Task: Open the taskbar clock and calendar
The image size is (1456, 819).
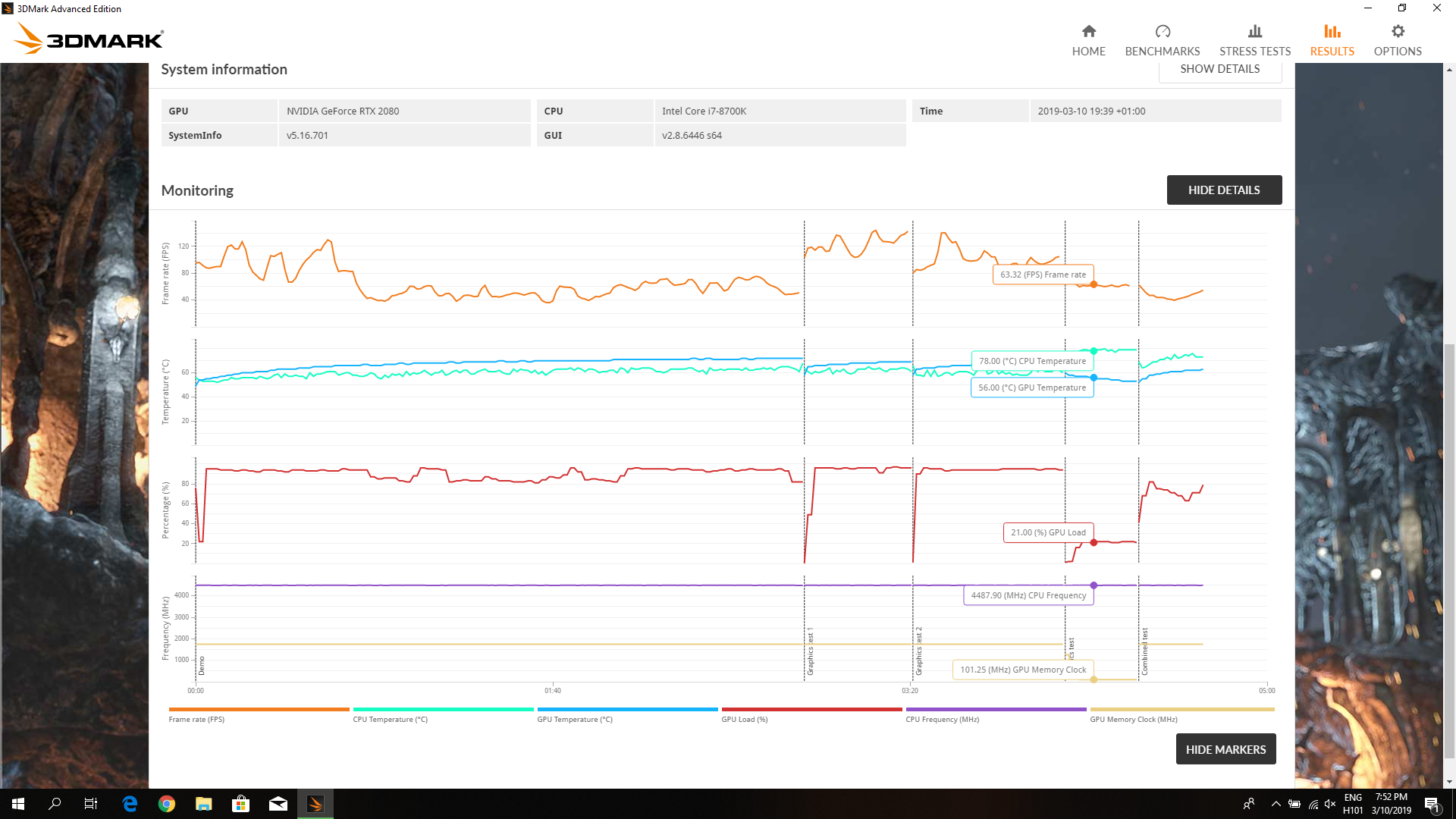Action: [1391, 804]
